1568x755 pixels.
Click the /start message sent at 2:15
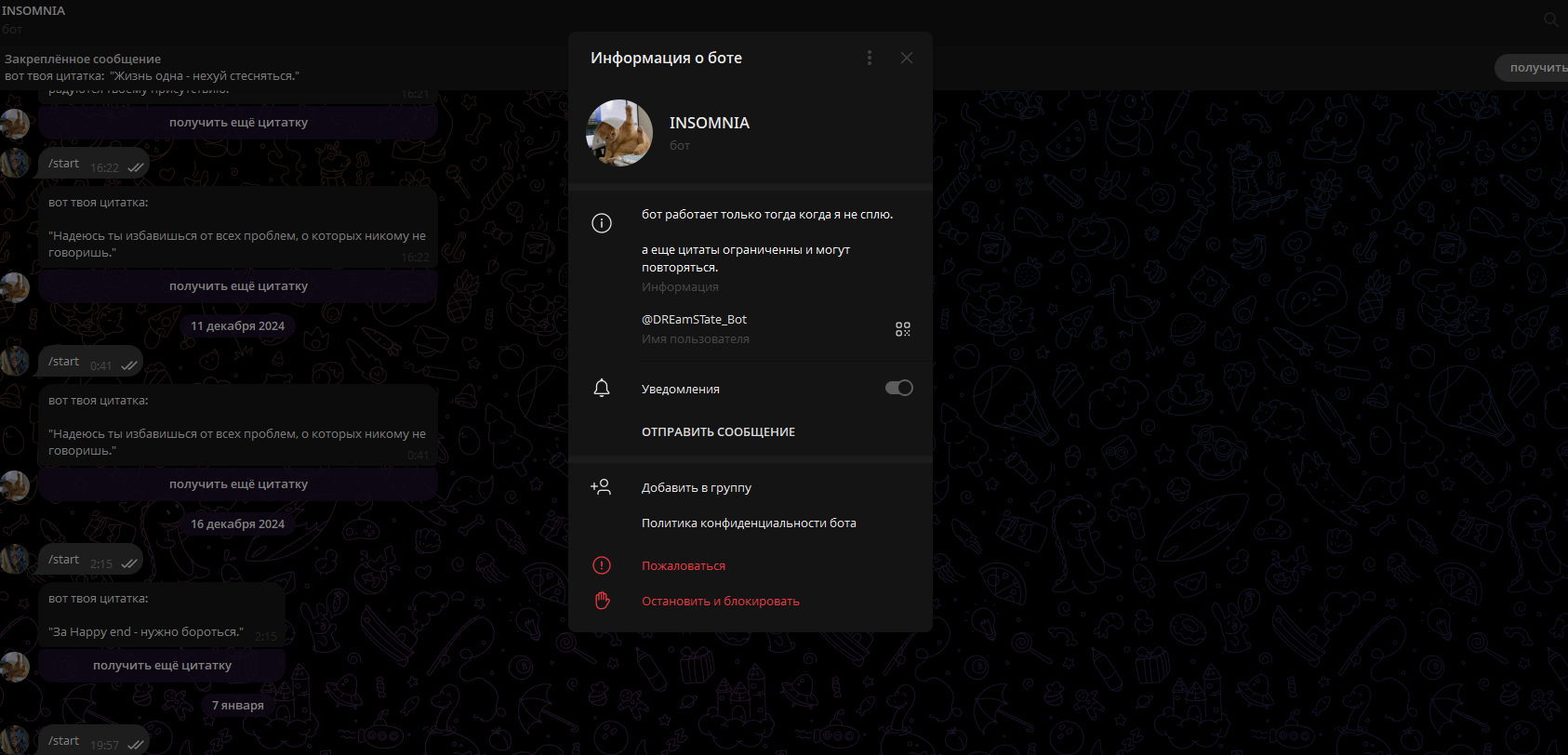tap(91, 560)
